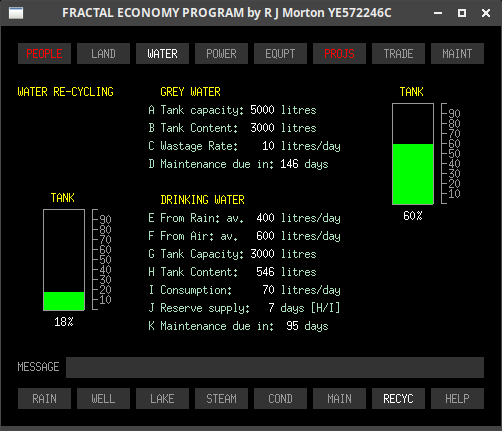Click the 18% tank level label
The image size is (502, 431).
64,322
